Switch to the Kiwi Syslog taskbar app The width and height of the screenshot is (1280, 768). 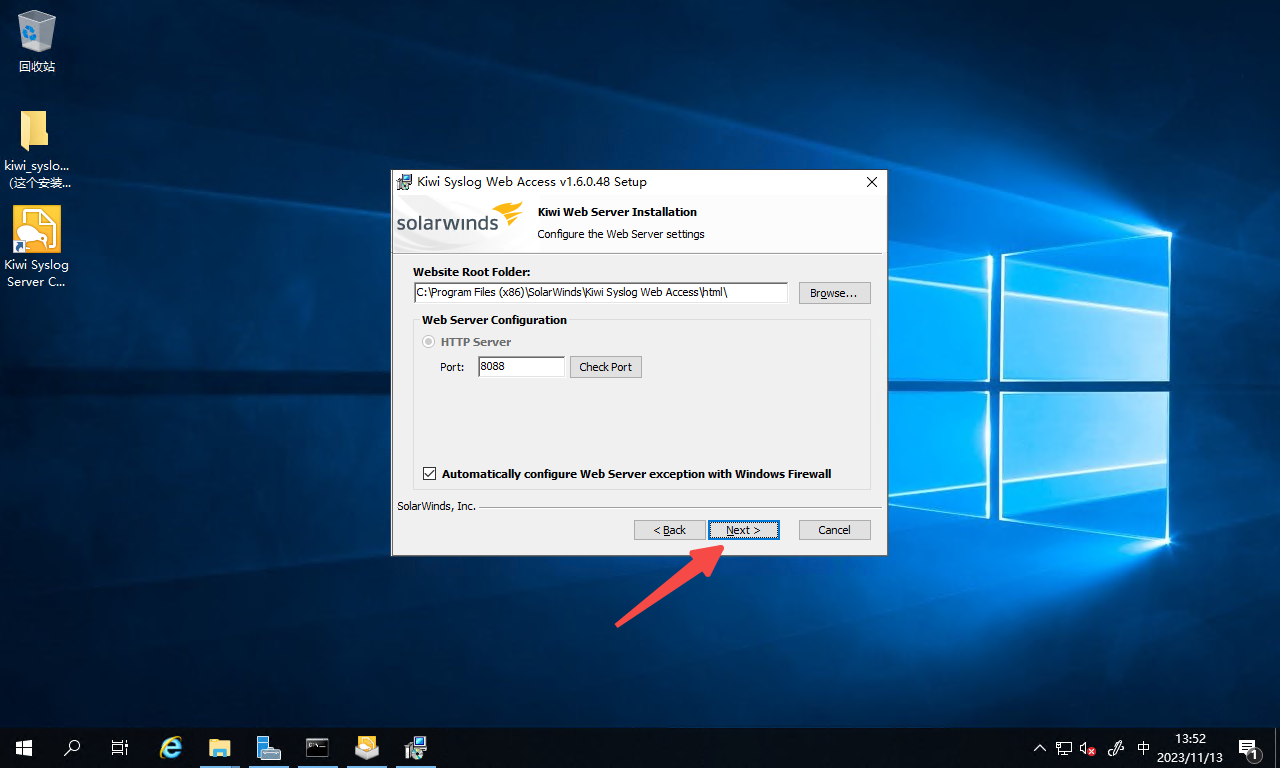click(366, 747)
